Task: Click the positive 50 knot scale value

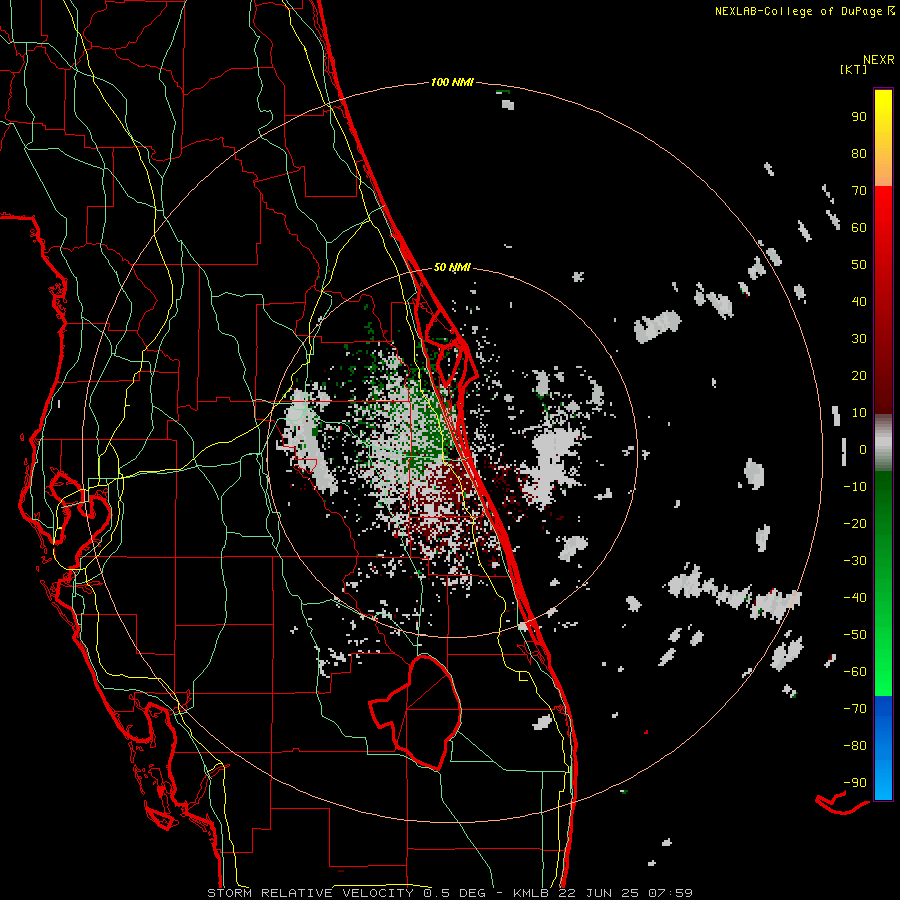Action: click(x=859, y=265)
